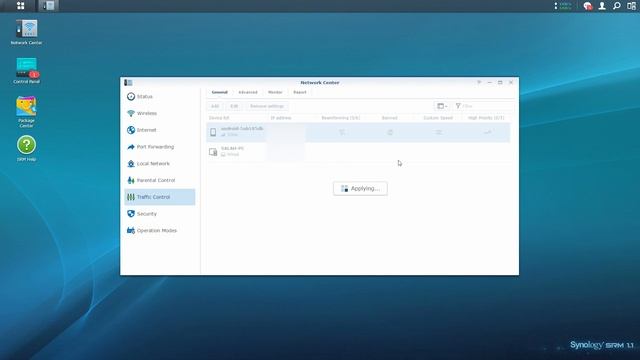
Task: Click the Remove settings button
Action: pyautogui.click(x=267, y=106)
